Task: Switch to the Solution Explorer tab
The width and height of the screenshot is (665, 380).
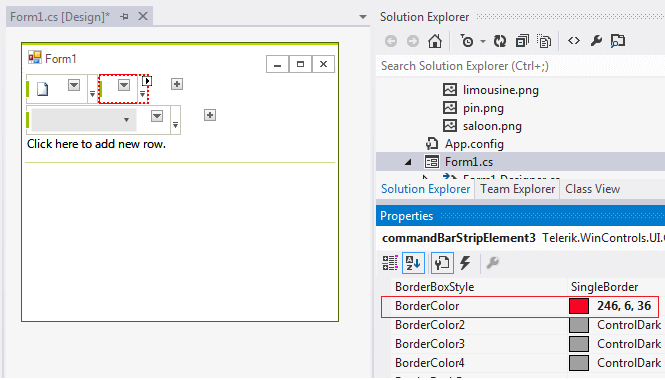Action: coord(425,189)
